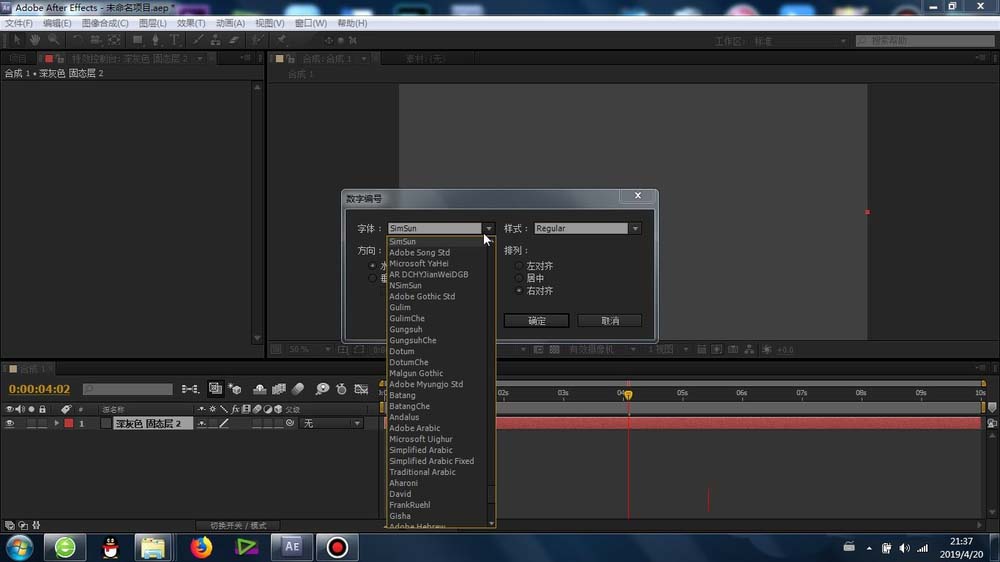The height and width of the screenshot is (562, 1000).
Task: Select the 左对齐 alignment radio button
Action: click(518, 266)
